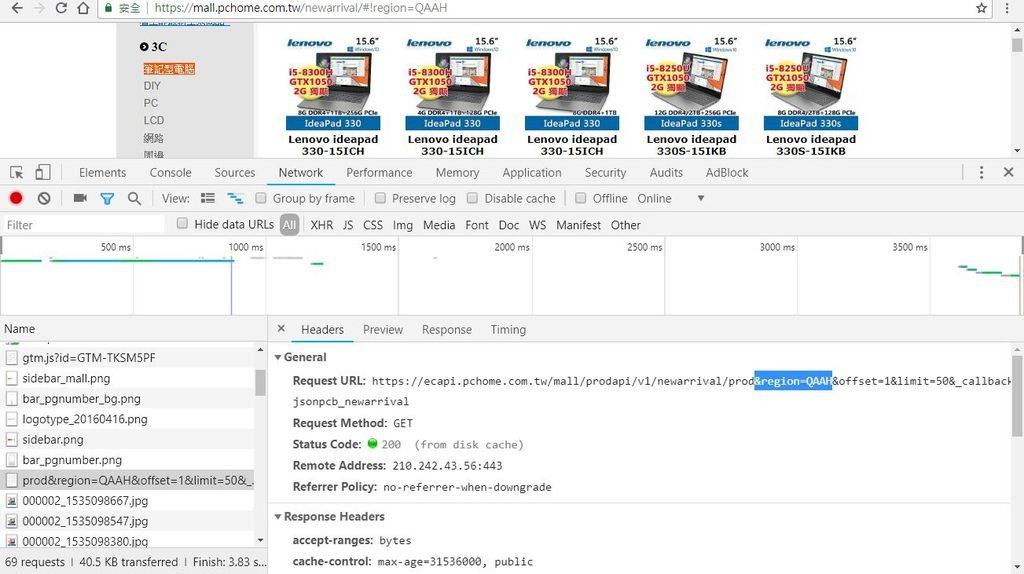Close the request details pane

(281, 328)
